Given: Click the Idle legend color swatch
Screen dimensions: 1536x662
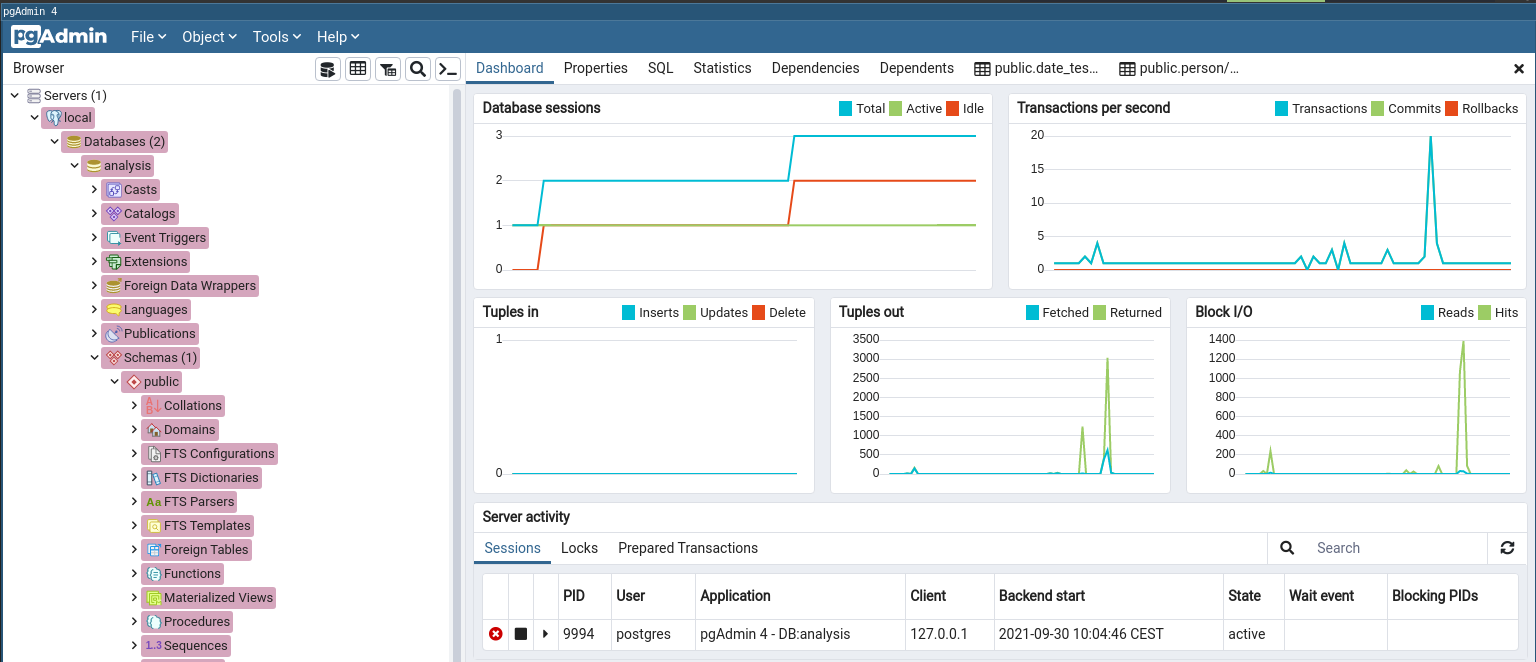Looking at the screenshot, I should (952, 109).
